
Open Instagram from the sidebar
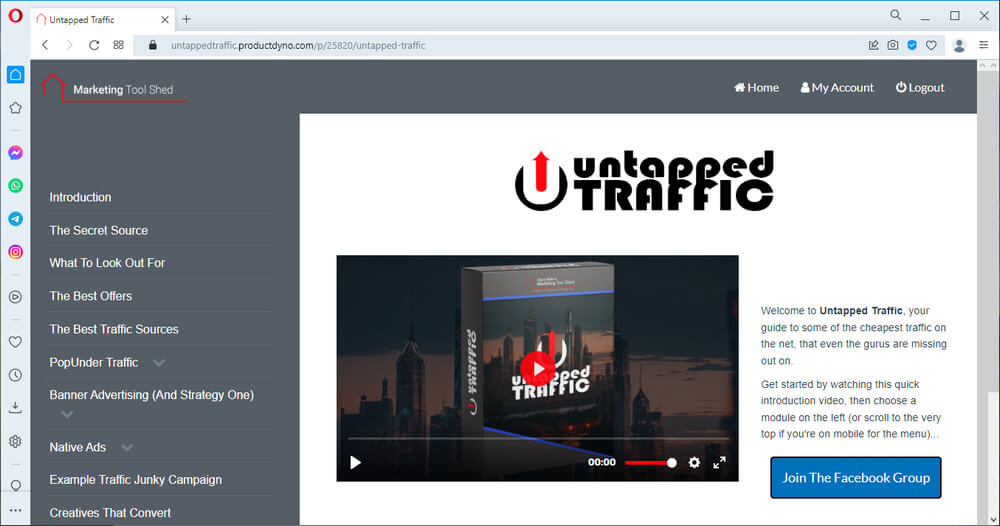(15, 252)
